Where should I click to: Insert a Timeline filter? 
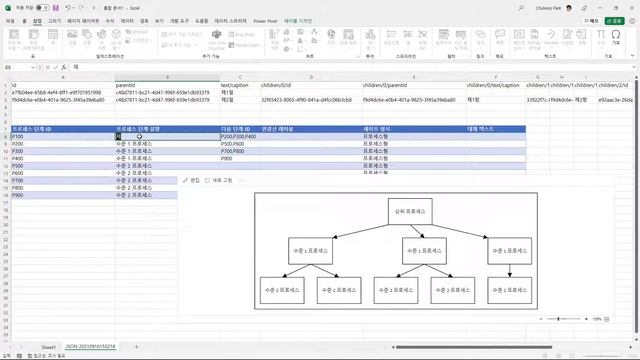pyautogui.click(x=461, y=40)
